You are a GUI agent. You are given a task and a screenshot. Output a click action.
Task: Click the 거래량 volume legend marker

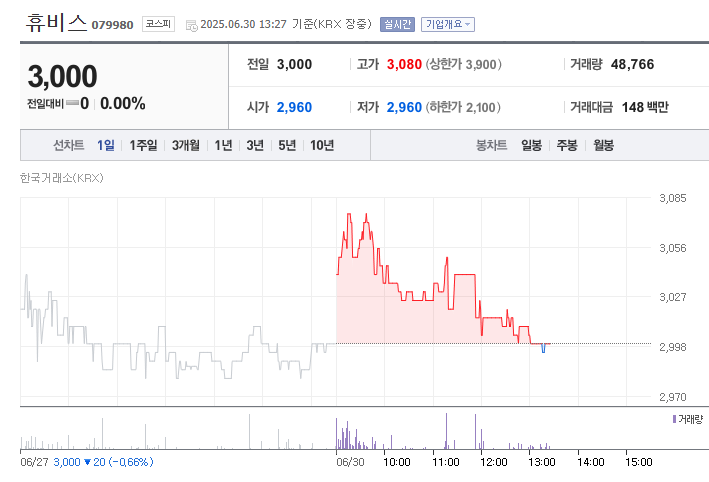click(x=674, y=419)
